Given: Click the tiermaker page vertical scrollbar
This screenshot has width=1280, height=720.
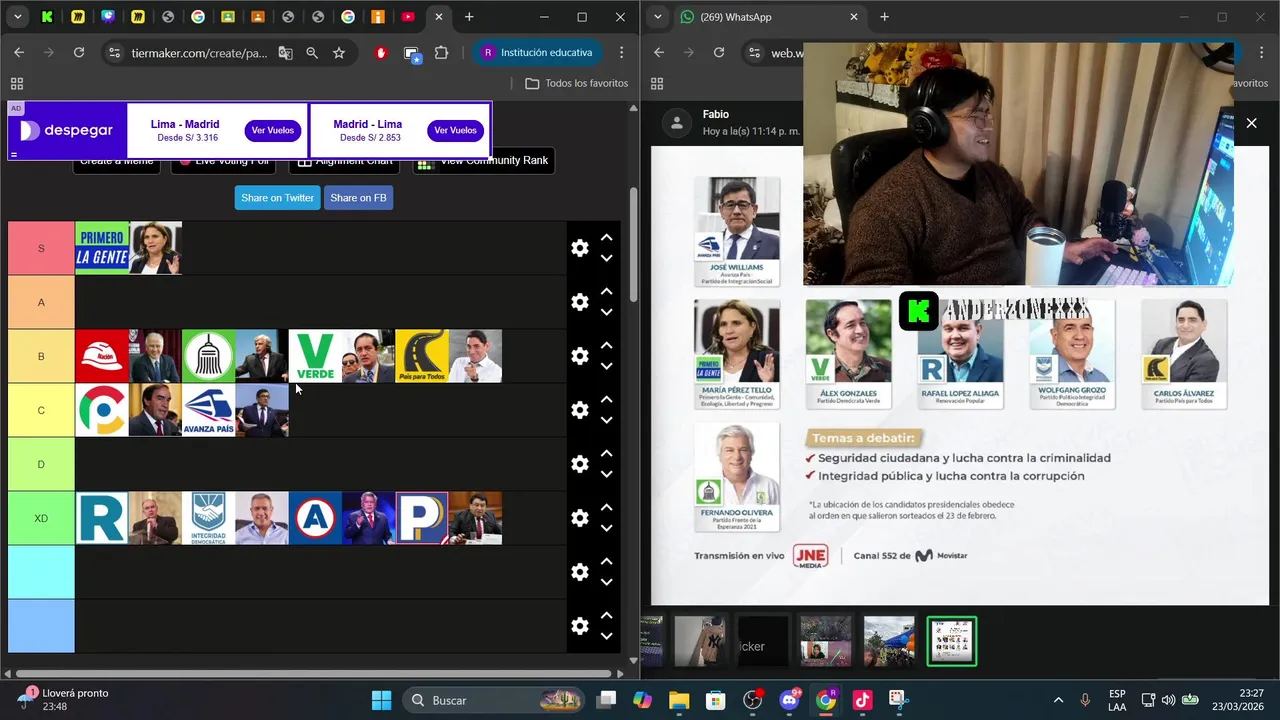Looking at the screenshot, I should pyautogui.click(x=633, y=245).
